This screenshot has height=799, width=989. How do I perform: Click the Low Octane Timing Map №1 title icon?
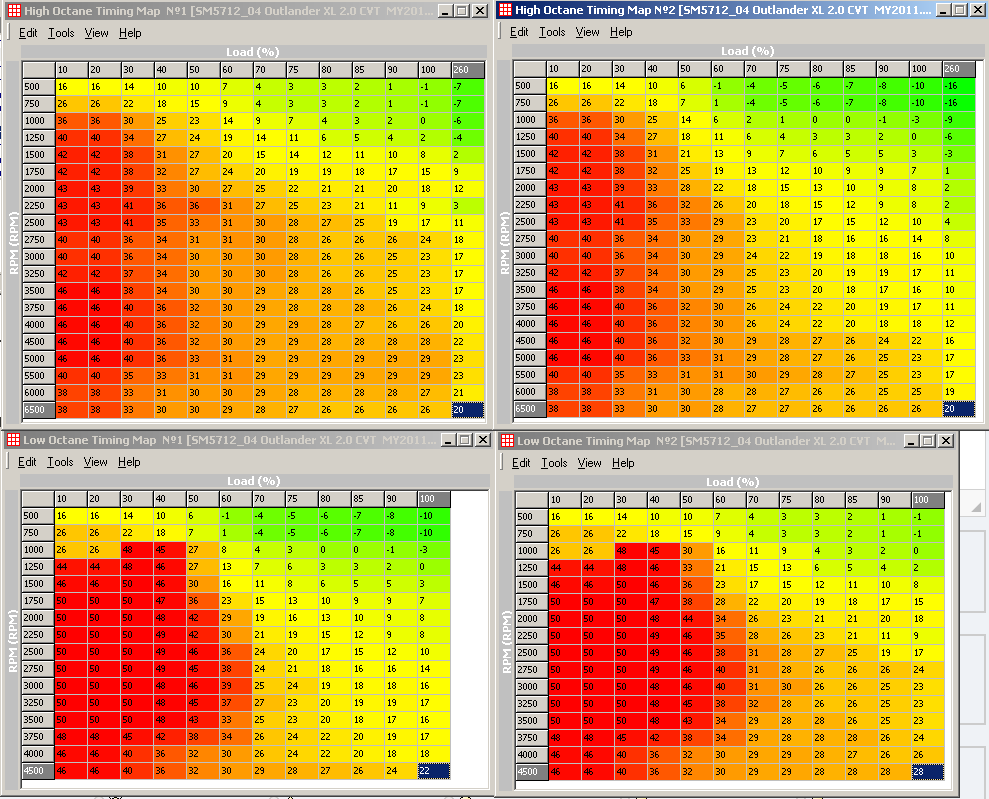click(12, 440)
